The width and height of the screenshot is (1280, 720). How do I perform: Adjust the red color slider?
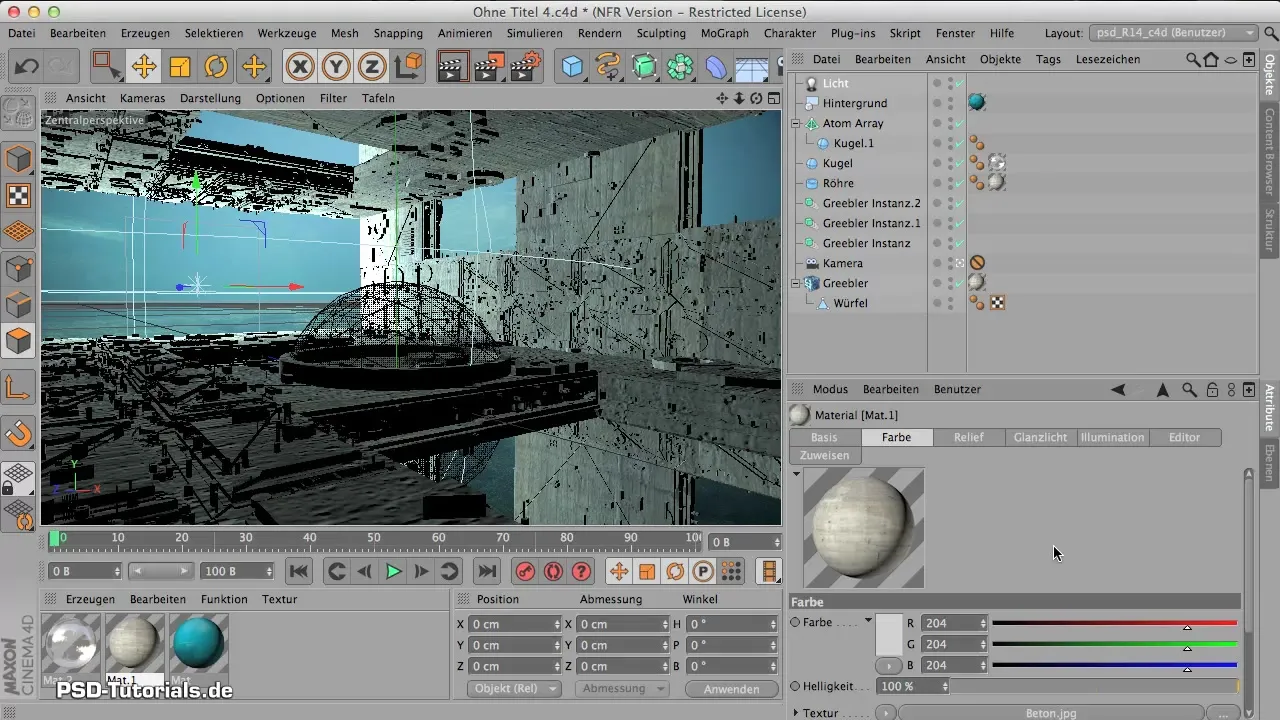[x=1114, y=623]
